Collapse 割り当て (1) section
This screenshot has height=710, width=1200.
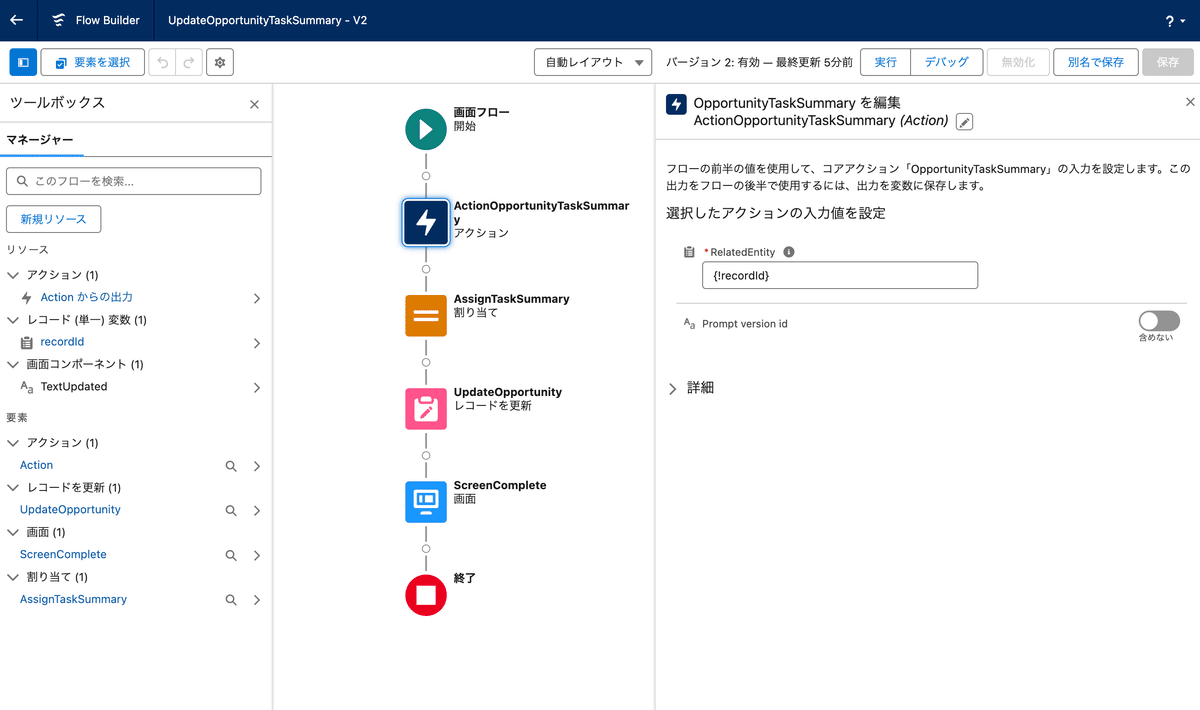point(13,577)
